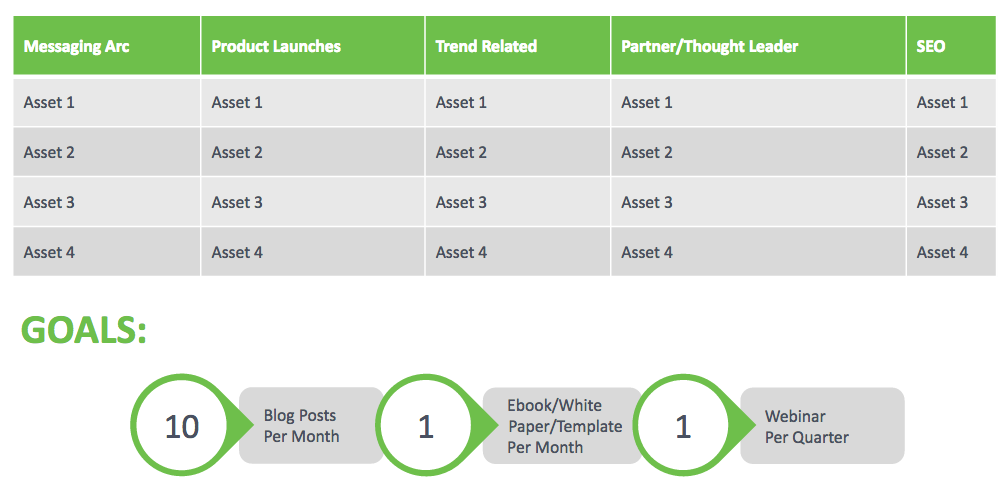Select Asset 2 in Product Launches column
1007x486 pixels.
point(237,152)
